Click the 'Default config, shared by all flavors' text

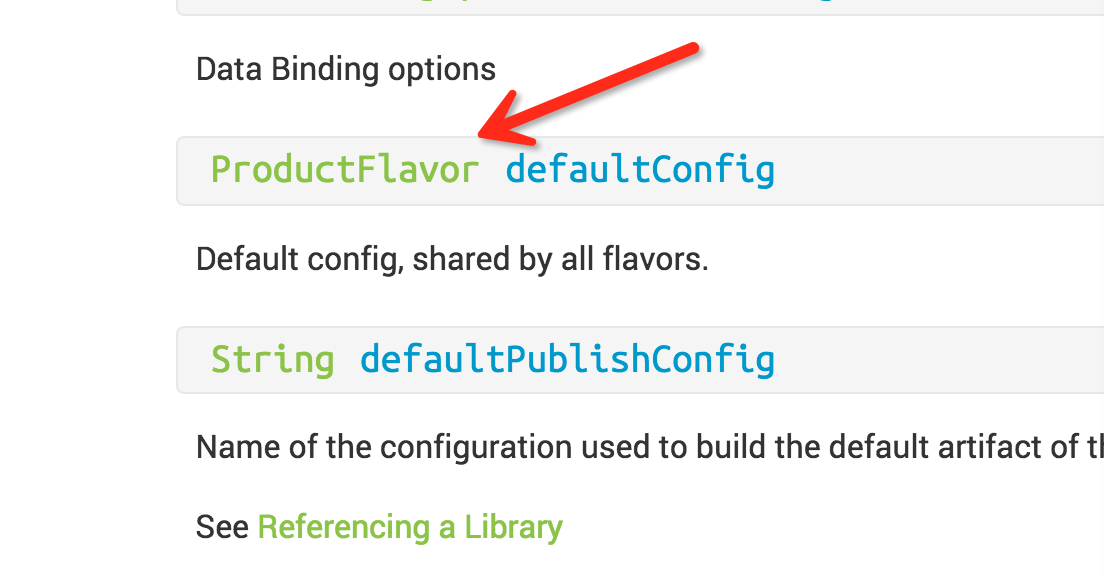(452, 259)
